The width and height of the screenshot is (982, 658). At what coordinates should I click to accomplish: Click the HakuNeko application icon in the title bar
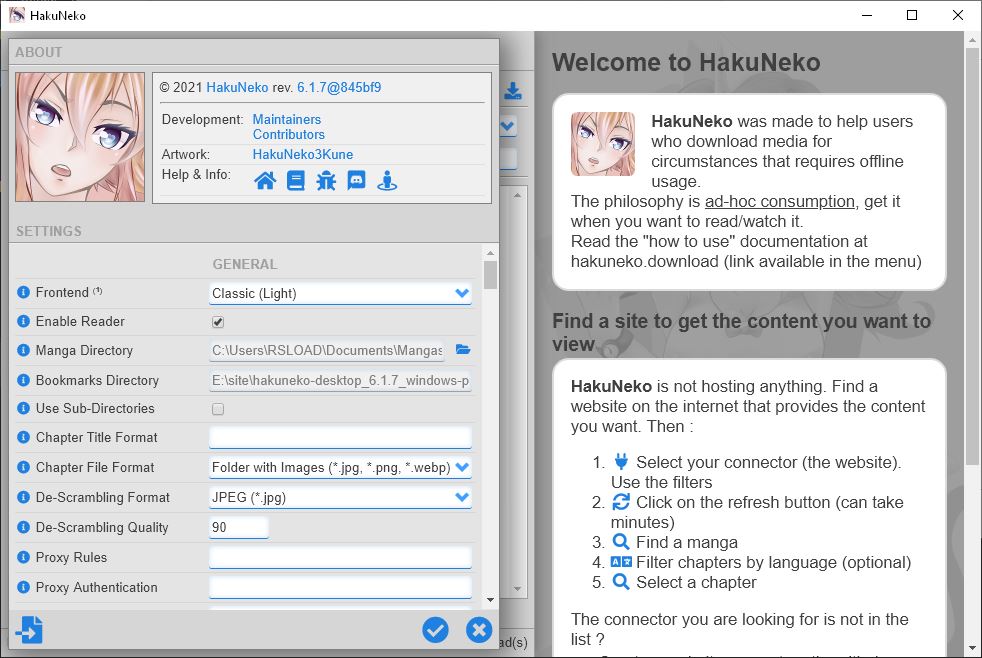17,15
